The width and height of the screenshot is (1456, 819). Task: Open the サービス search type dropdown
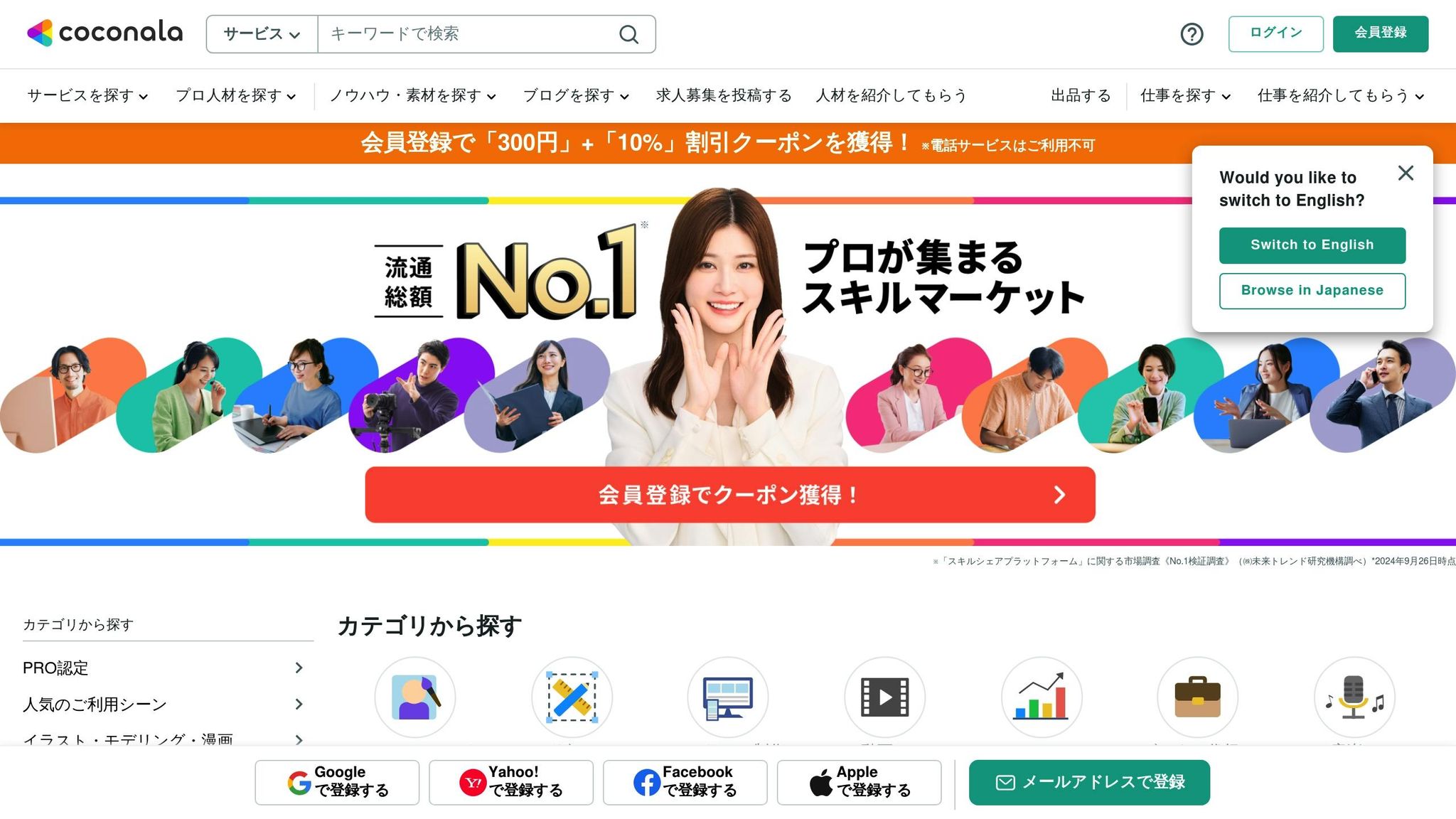262,34
